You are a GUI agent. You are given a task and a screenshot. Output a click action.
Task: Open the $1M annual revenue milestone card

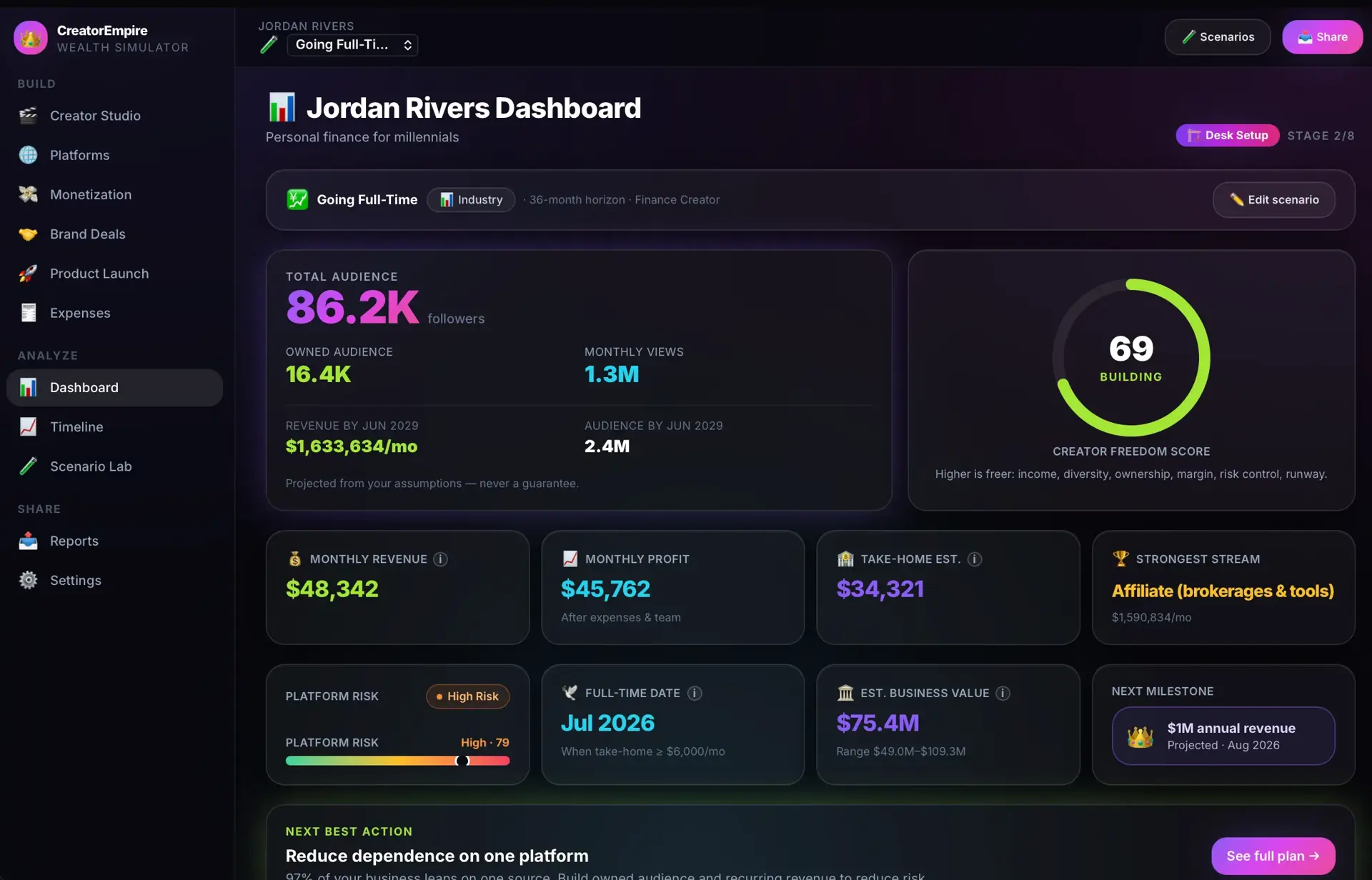1223,736
